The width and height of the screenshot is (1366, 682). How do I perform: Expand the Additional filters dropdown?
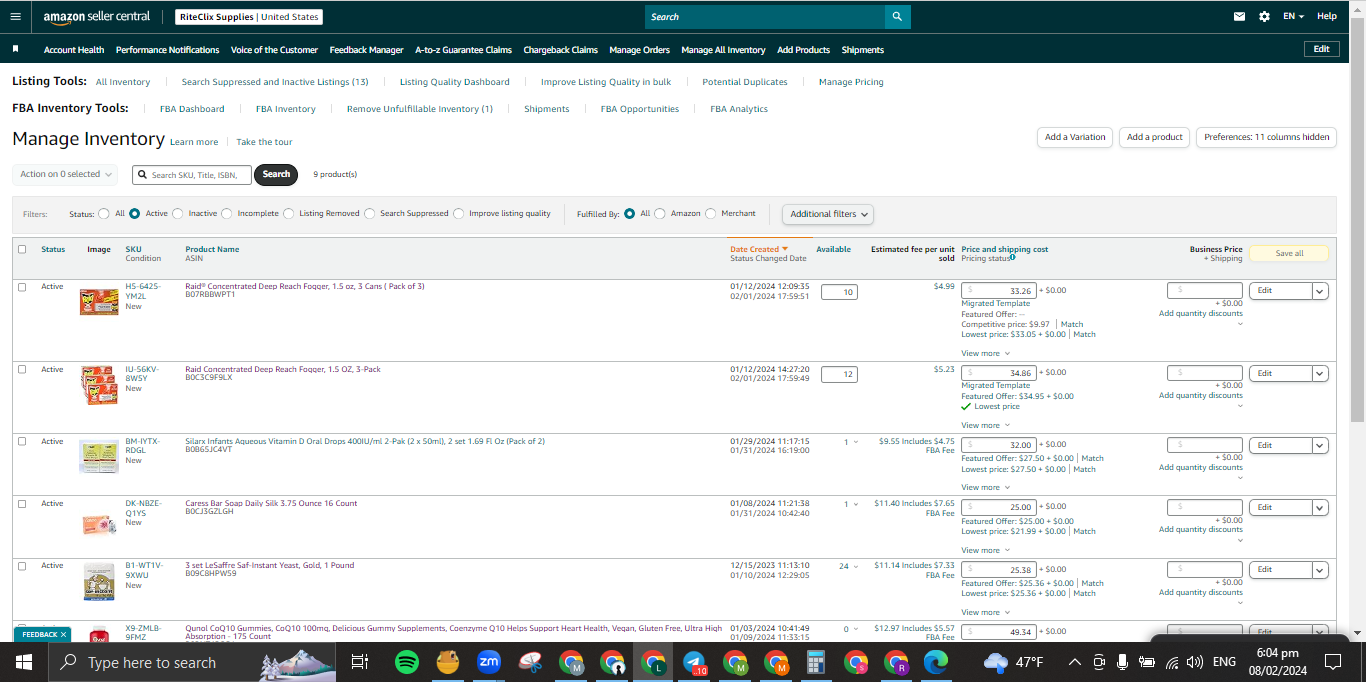point(828,214)
